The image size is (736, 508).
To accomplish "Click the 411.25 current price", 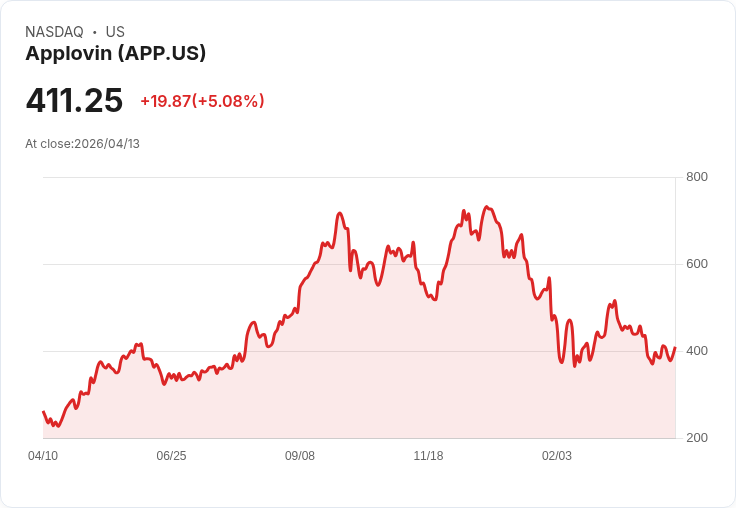I will [74, 101].
